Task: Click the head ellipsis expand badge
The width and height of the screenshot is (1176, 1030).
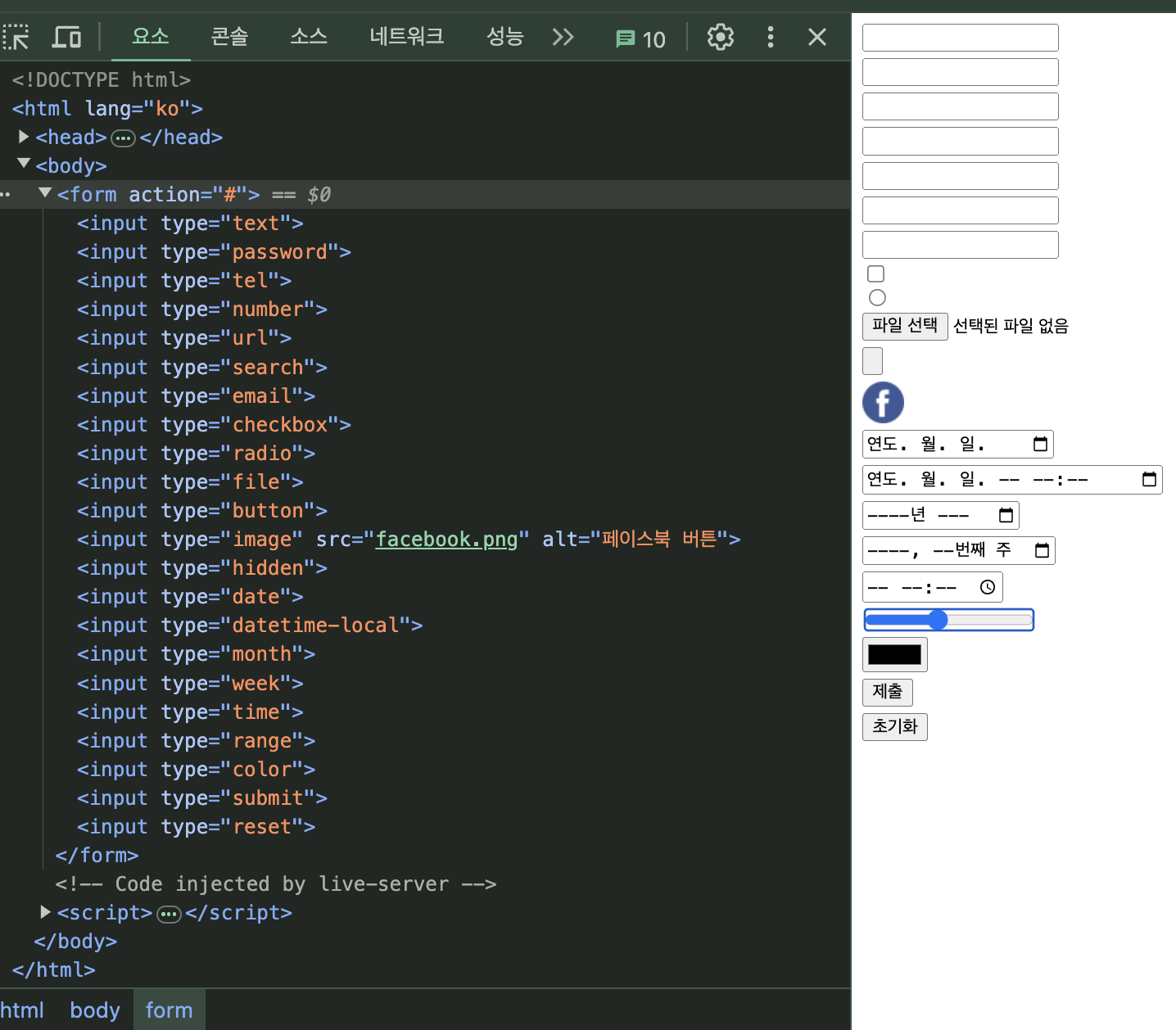Action: (123, 138)
